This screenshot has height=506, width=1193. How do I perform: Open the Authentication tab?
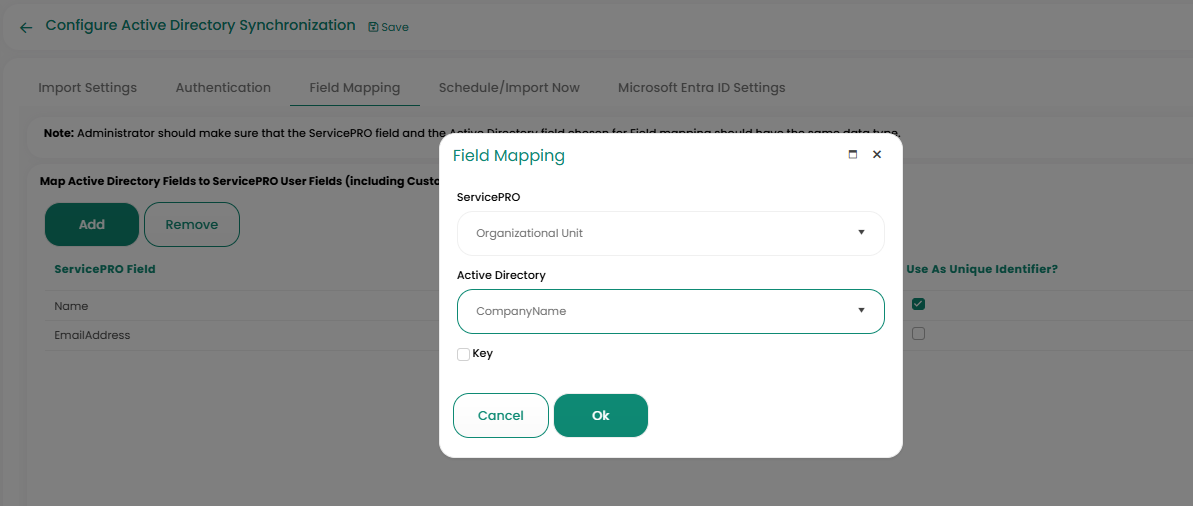pyautogui.click(x=223, y=88)
